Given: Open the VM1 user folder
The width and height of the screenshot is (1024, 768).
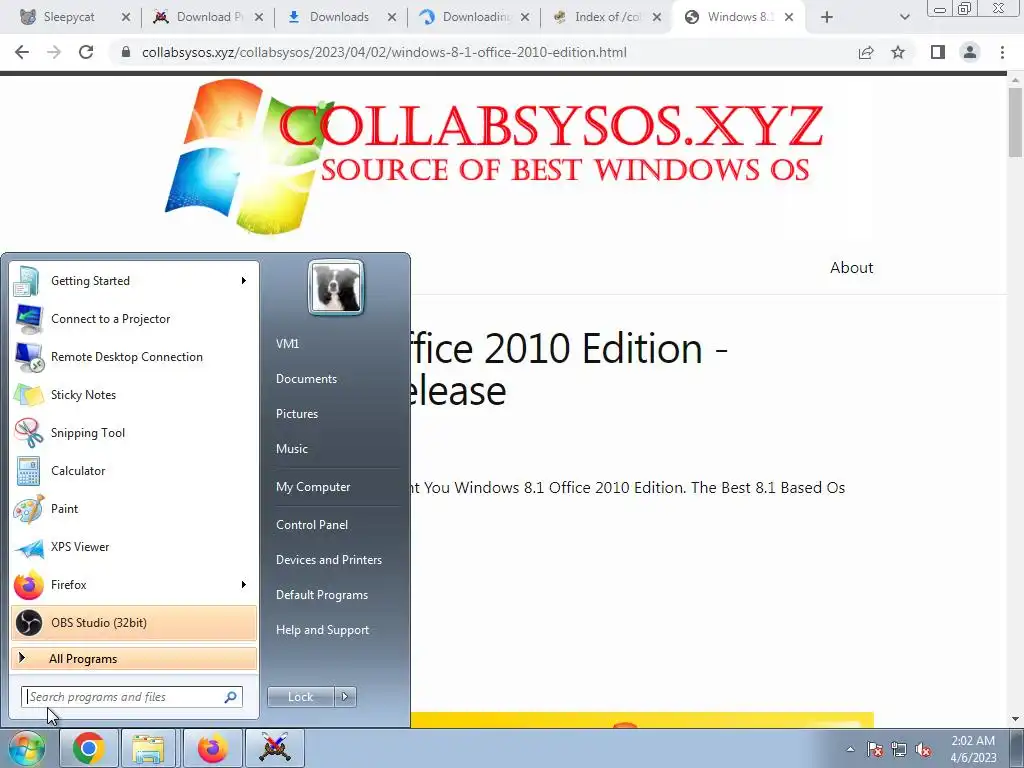Looking at the screenshot, I should point(287,344).
